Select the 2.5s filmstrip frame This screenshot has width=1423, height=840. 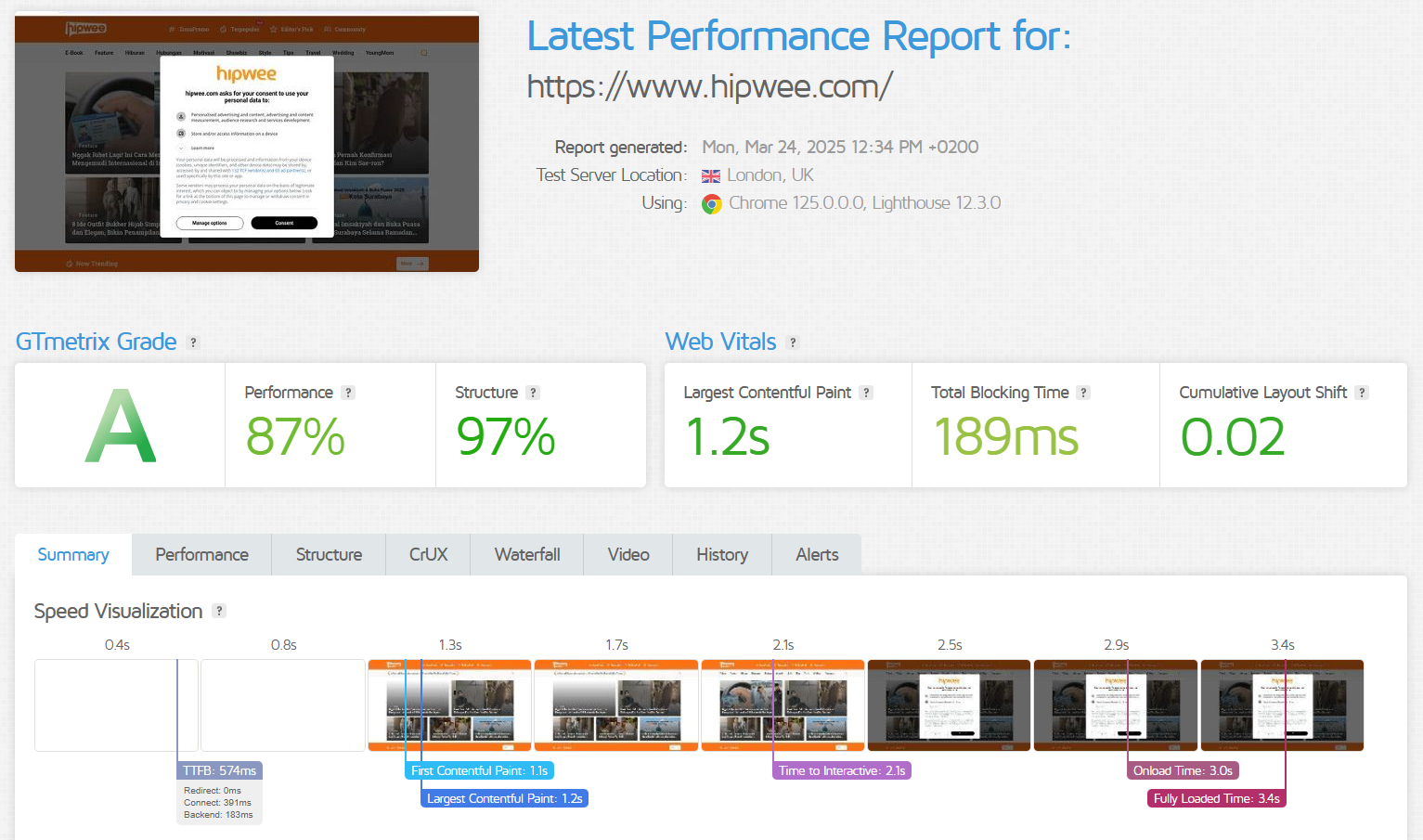tap(949, 705)
